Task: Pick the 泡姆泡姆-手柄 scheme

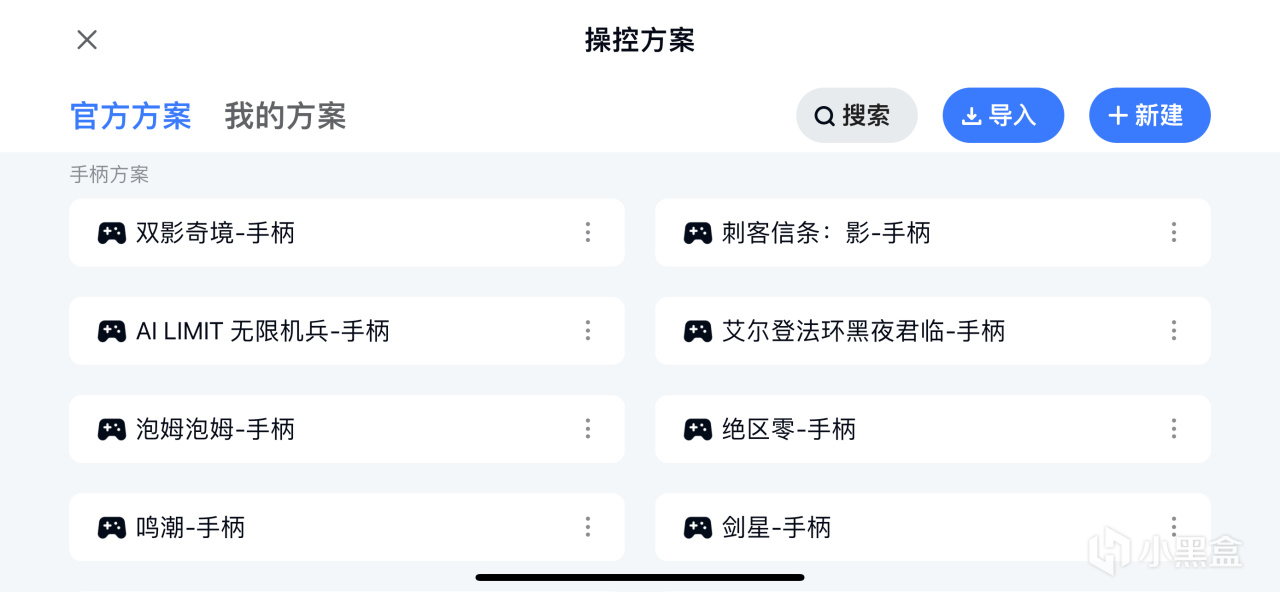Action: click(215, 429)
